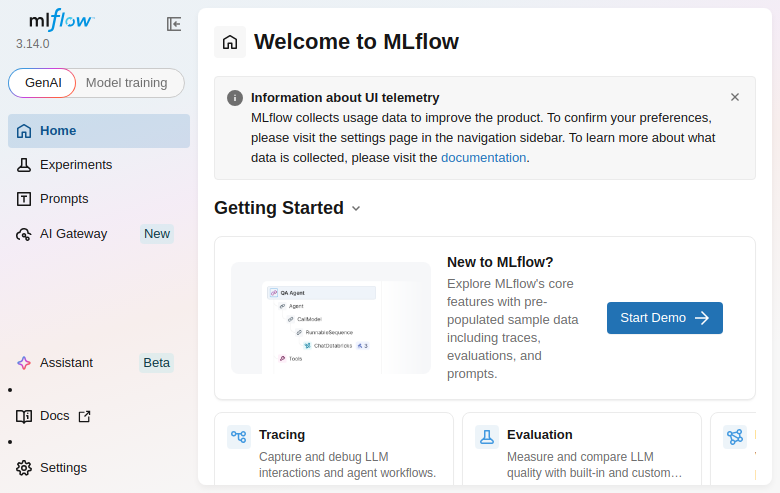The height and width of the screenshot is (493, 780).
Task: Open the telemetry documentation link
Action: pos(484,158)
